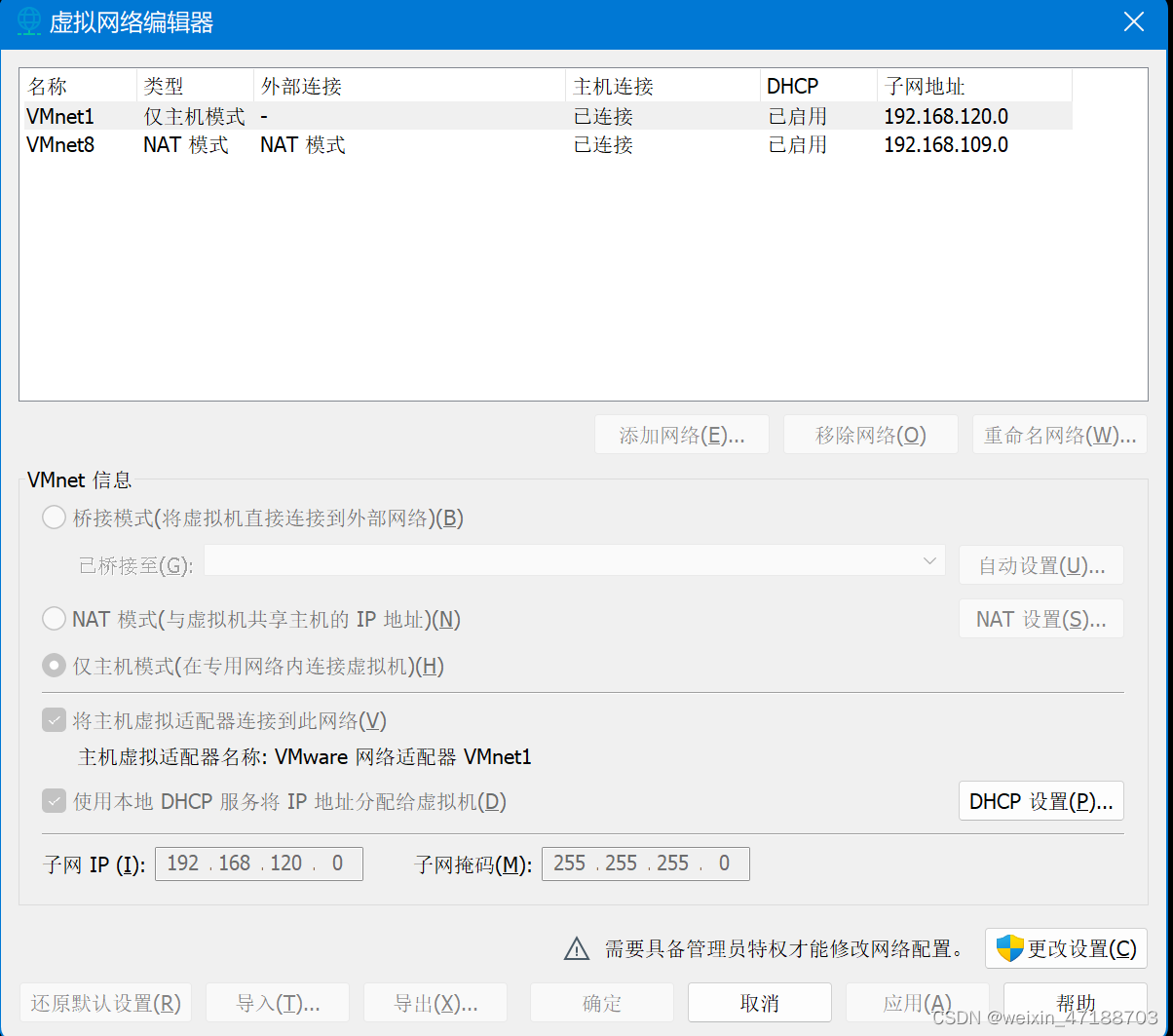
Task: Select the VMnet8 network row
Action: click(x=548, y=145)
